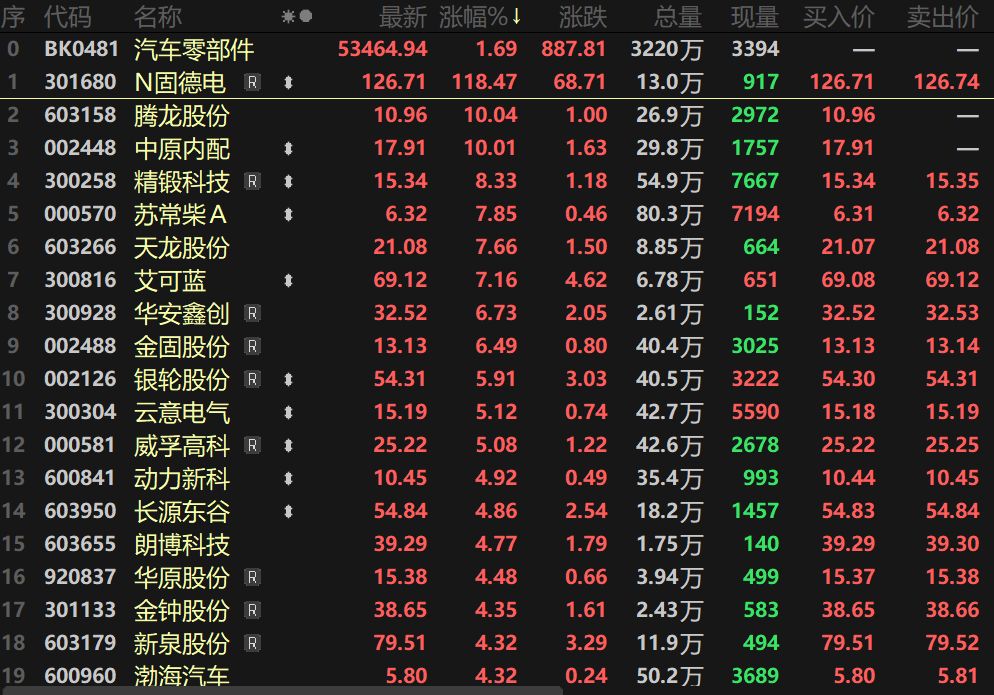The width and height of the screenshot is (994, 695).
Task: Click the 序 column header
Action: [x=13, y=17]
